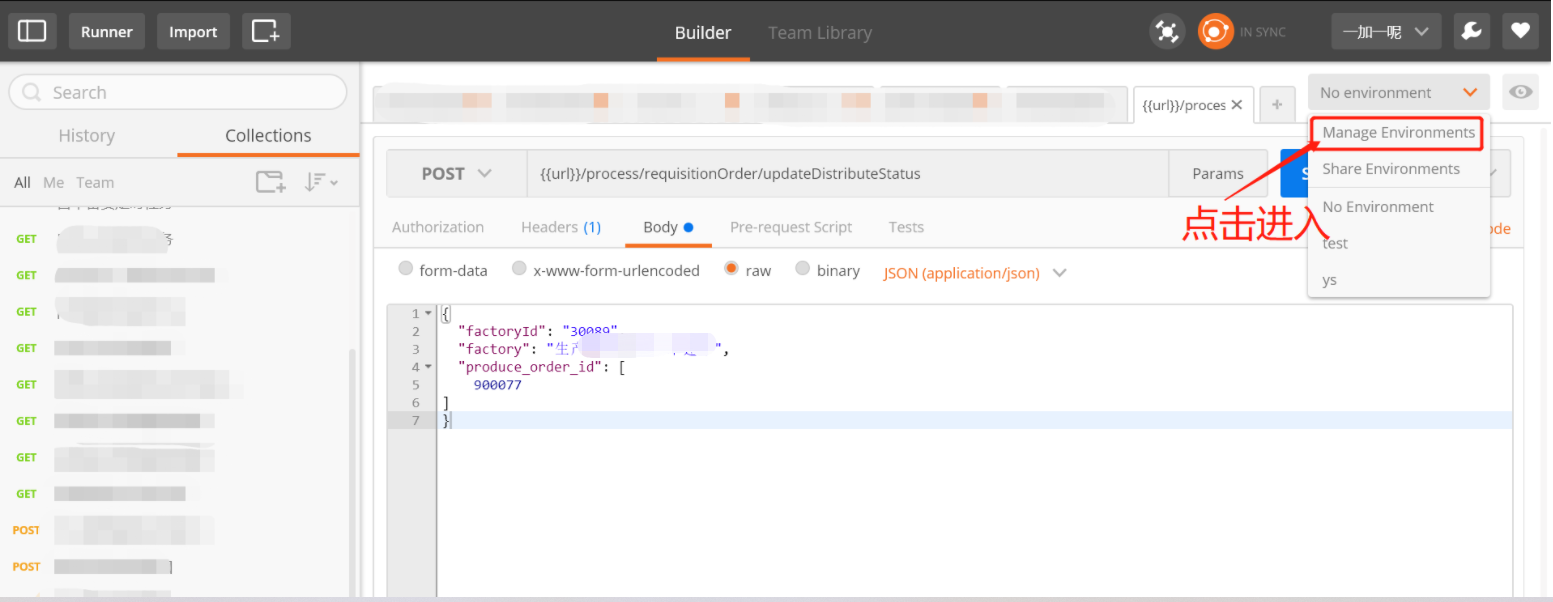Toggle the sidebar panel icon

click(32, 32)
